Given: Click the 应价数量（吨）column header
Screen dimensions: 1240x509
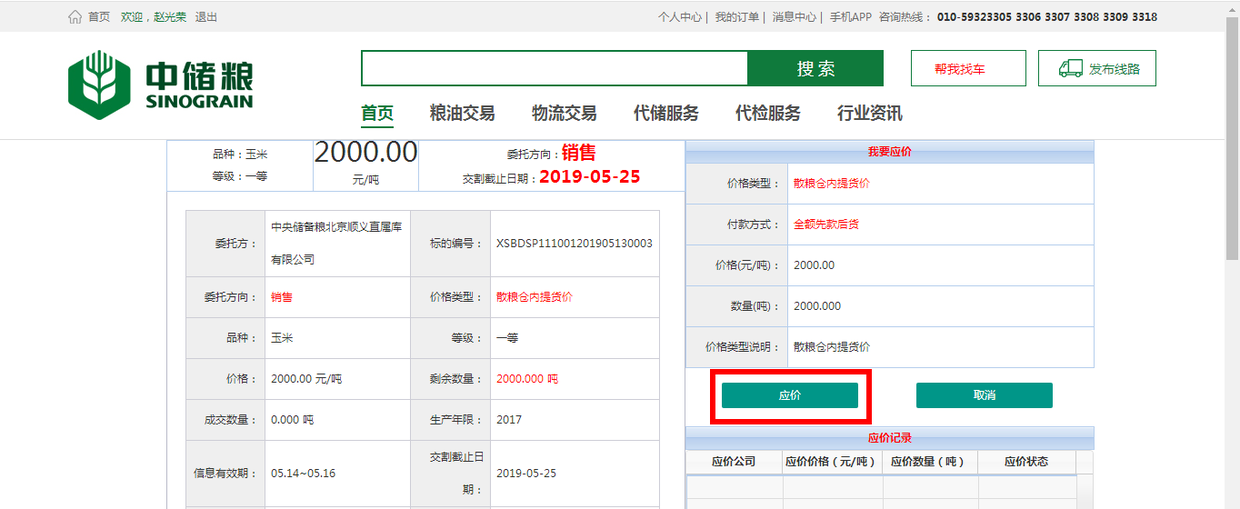Looking at the screenshot, I should pos(930,462).
